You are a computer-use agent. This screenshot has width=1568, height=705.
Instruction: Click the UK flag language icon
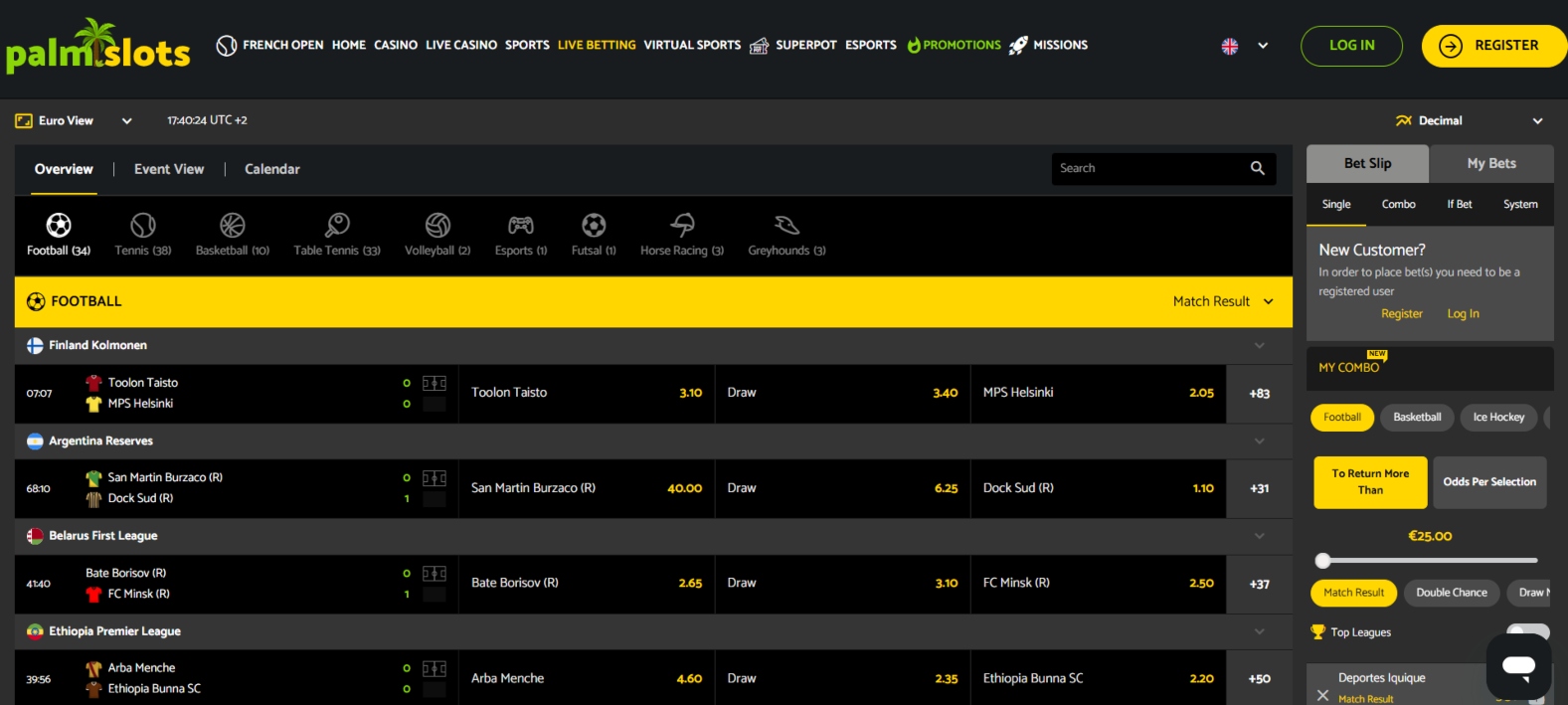[x=1230, y=46]
